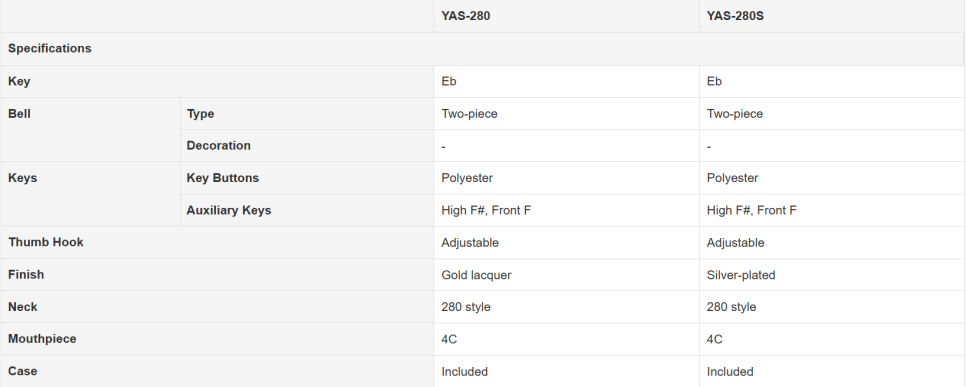Click the Key row label
Viewport: 966px width, 387px height.
coord(19,81)
